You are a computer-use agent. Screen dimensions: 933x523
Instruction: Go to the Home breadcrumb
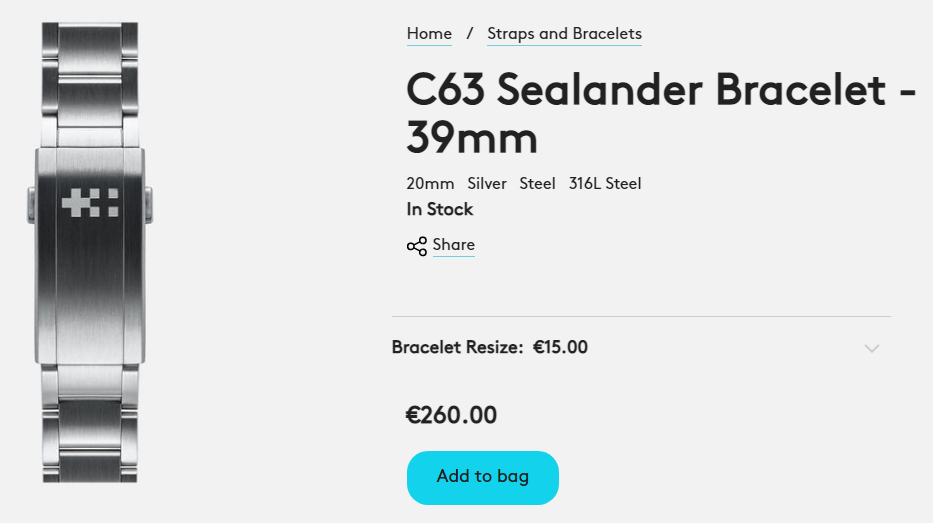coord(429,34)
